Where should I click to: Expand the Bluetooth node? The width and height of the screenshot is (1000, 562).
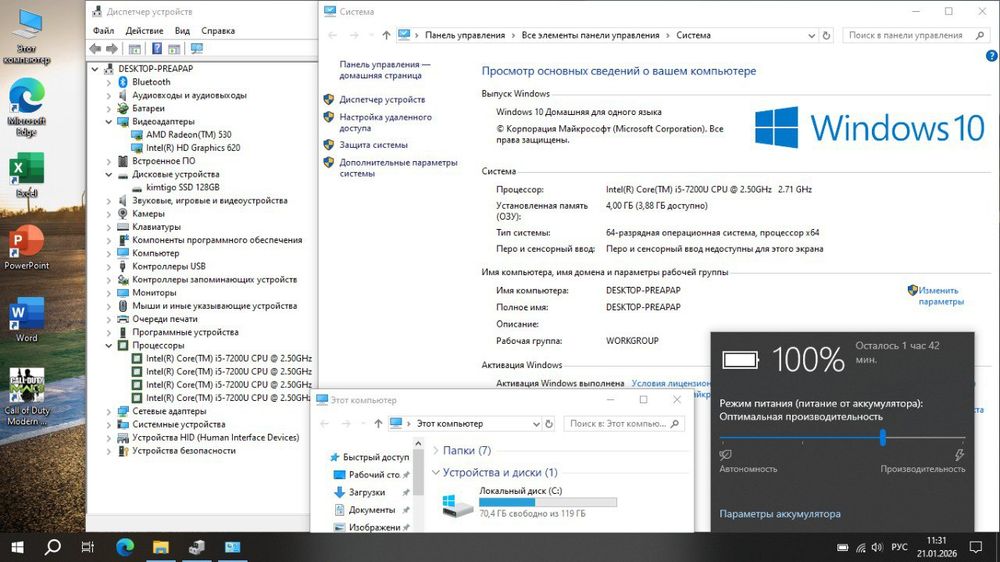108,82
